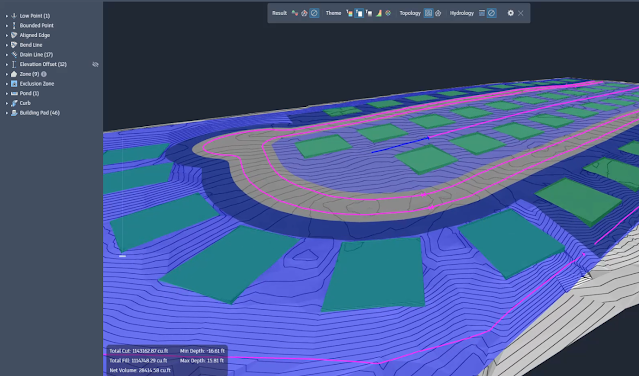Click the Exclusion Zone icon
The height and width of the screenshot is (376, 639).
click(14, 84)
